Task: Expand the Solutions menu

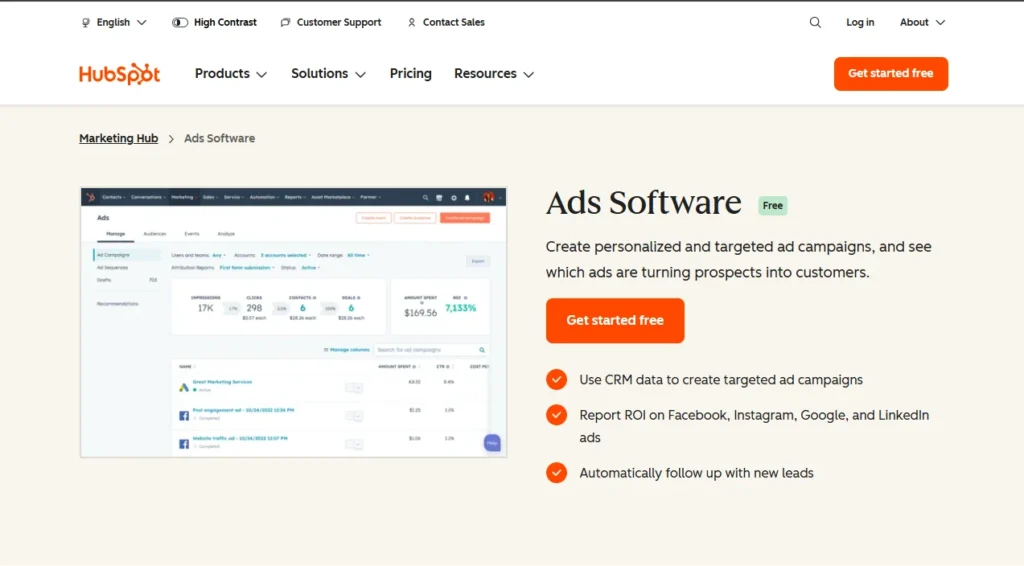Action: tap(328, 74)
